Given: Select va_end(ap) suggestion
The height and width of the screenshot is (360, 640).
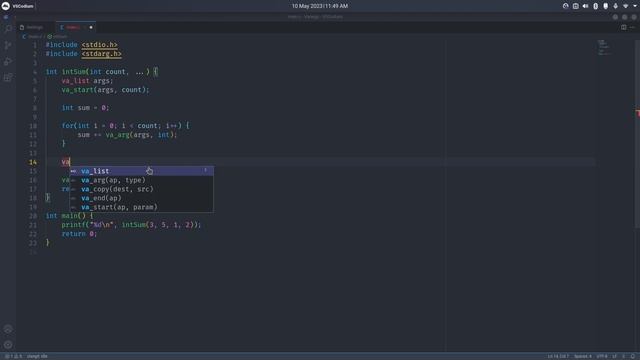Looking at the screenshot, I should click(141, 198).
